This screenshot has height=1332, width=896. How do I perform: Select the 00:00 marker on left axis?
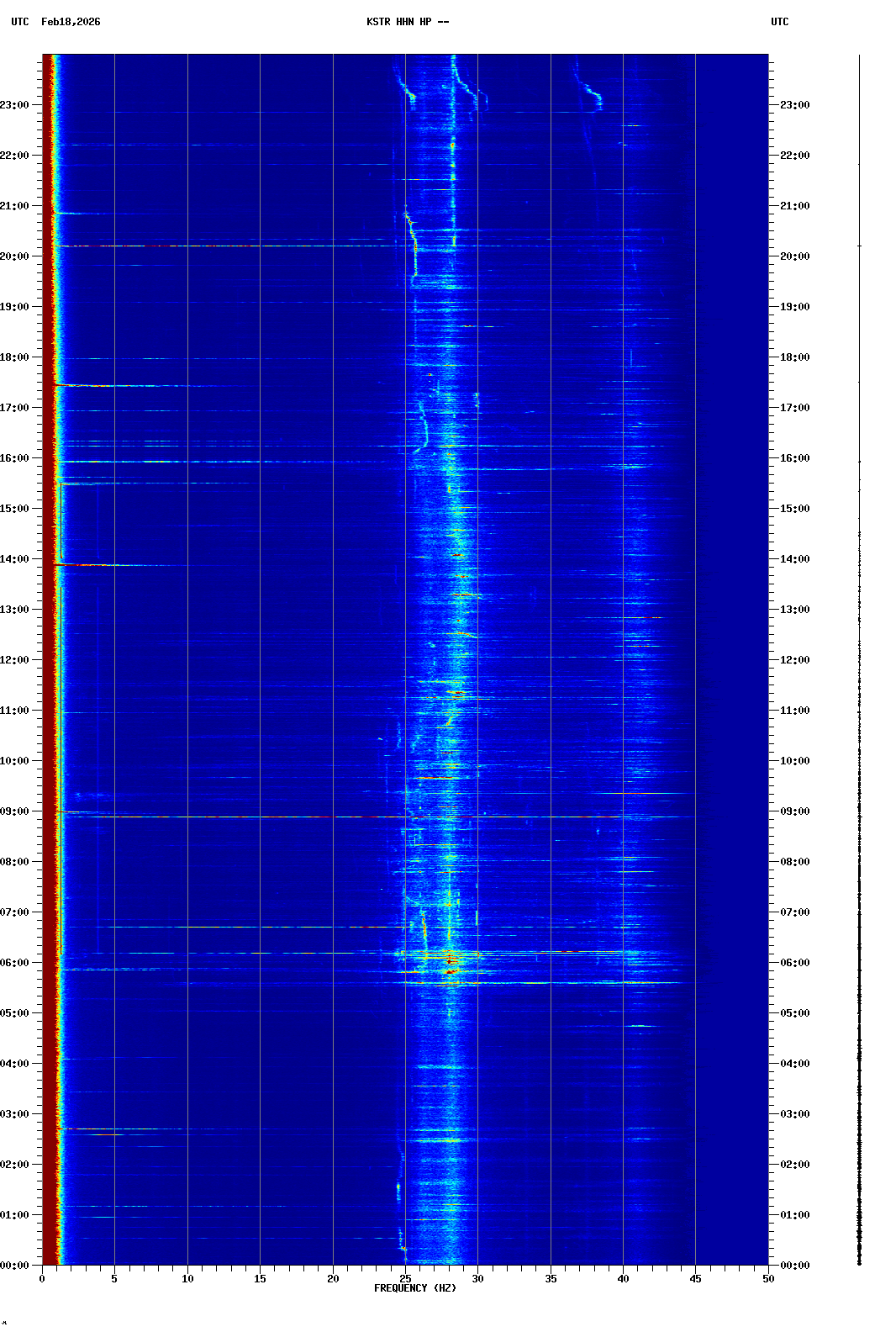pos(15,1266)
